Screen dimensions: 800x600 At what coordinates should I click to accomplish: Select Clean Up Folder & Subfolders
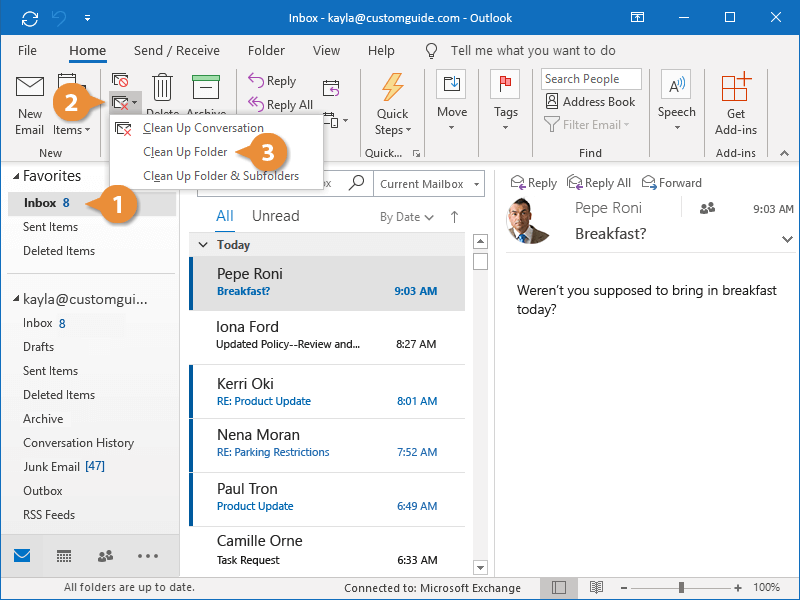click(x=216, y=176)
